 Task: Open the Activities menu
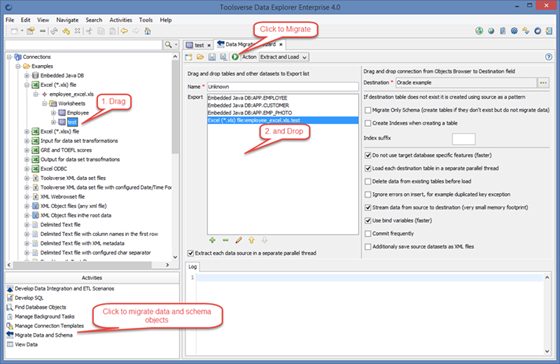pos(121,20)
